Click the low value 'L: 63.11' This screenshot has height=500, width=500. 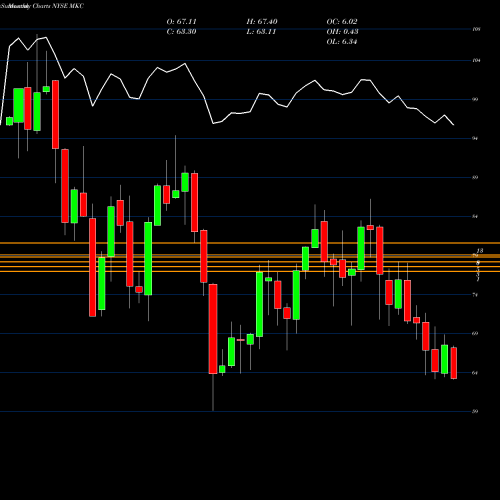coord(261,32)
